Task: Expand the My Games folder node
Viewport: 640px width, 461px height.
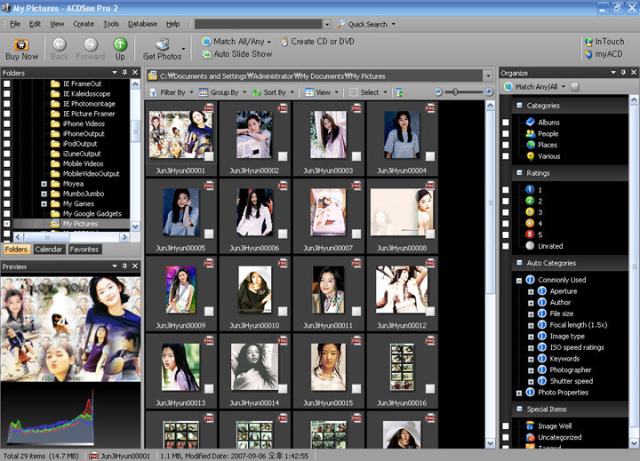Action: coord(44,204)
